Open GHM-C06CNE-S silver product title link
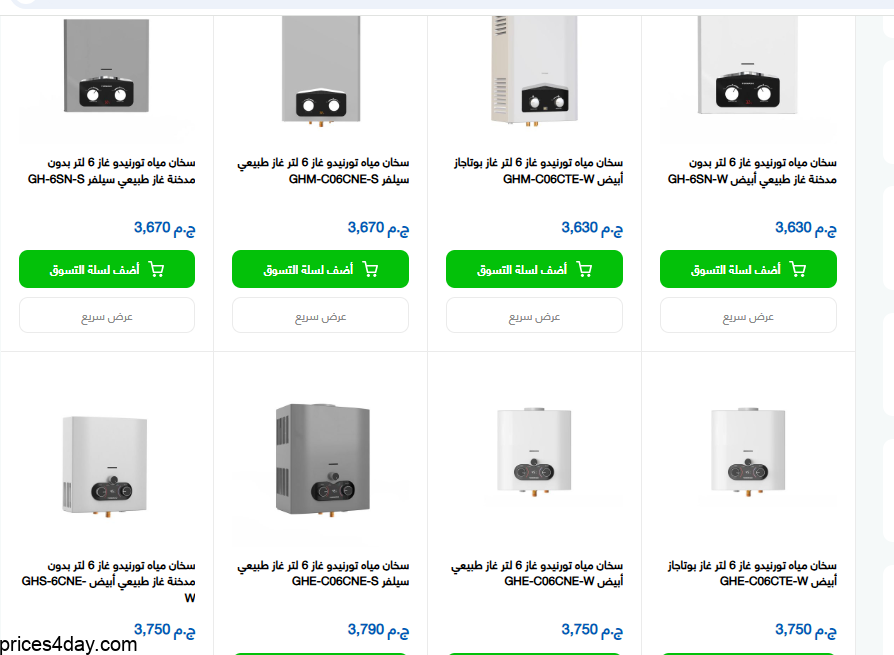The height and width of the screenshot is (655, 894). 323,171
